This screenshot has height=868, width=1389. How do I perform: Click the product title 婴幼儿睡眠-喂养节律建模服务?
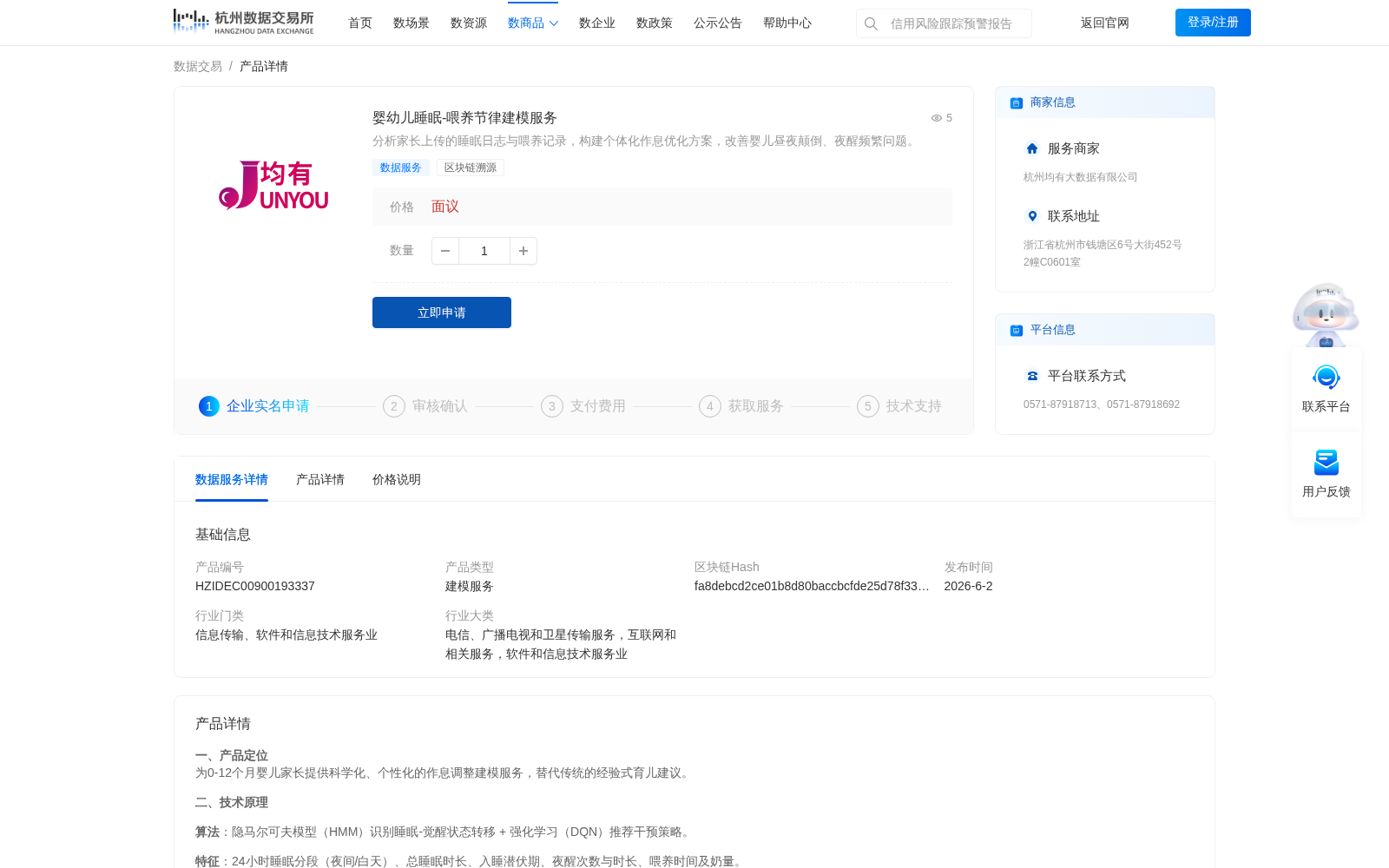(x=464, y=118)
